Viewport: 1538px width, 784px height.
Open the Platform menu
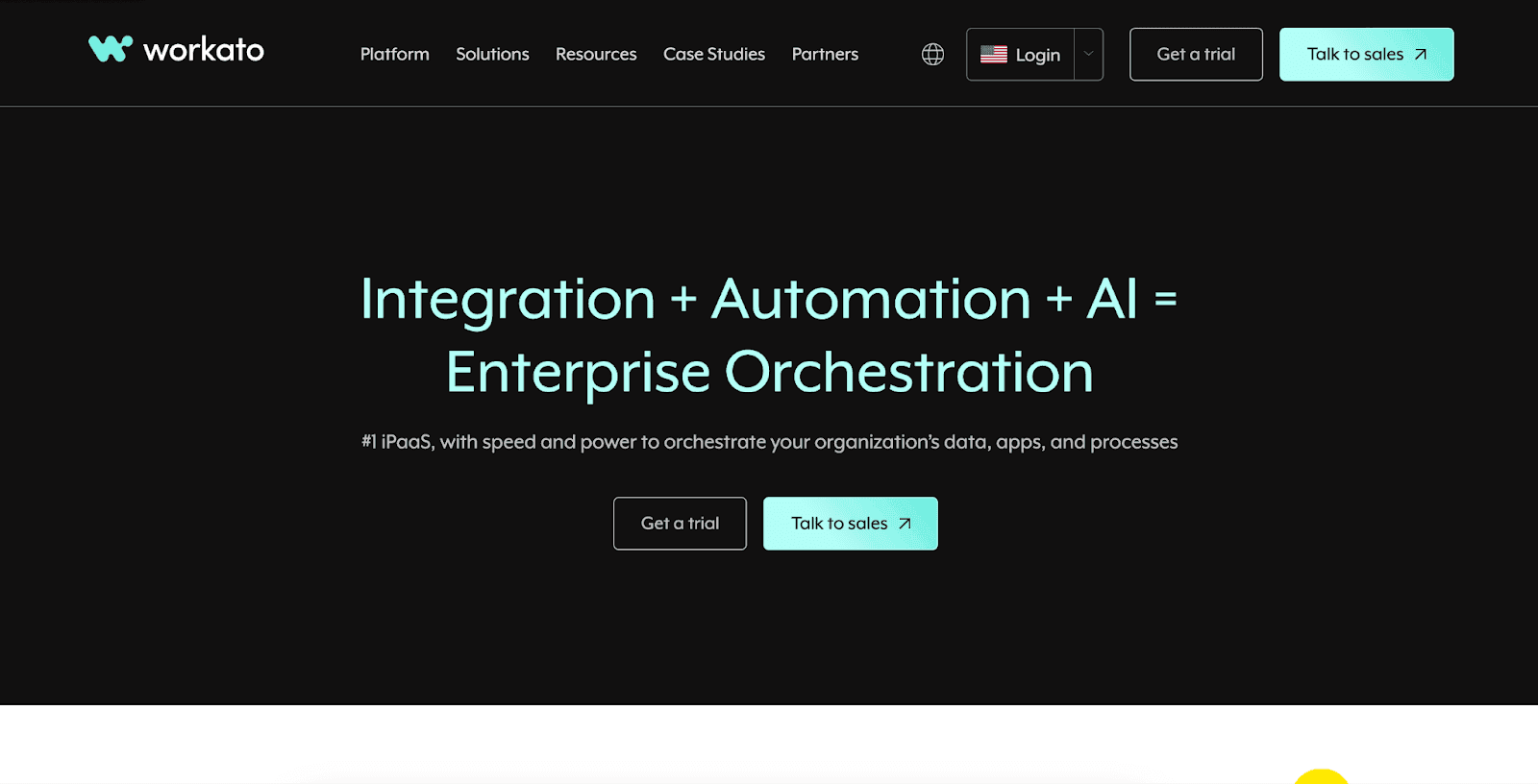click(x=394, y=55)
